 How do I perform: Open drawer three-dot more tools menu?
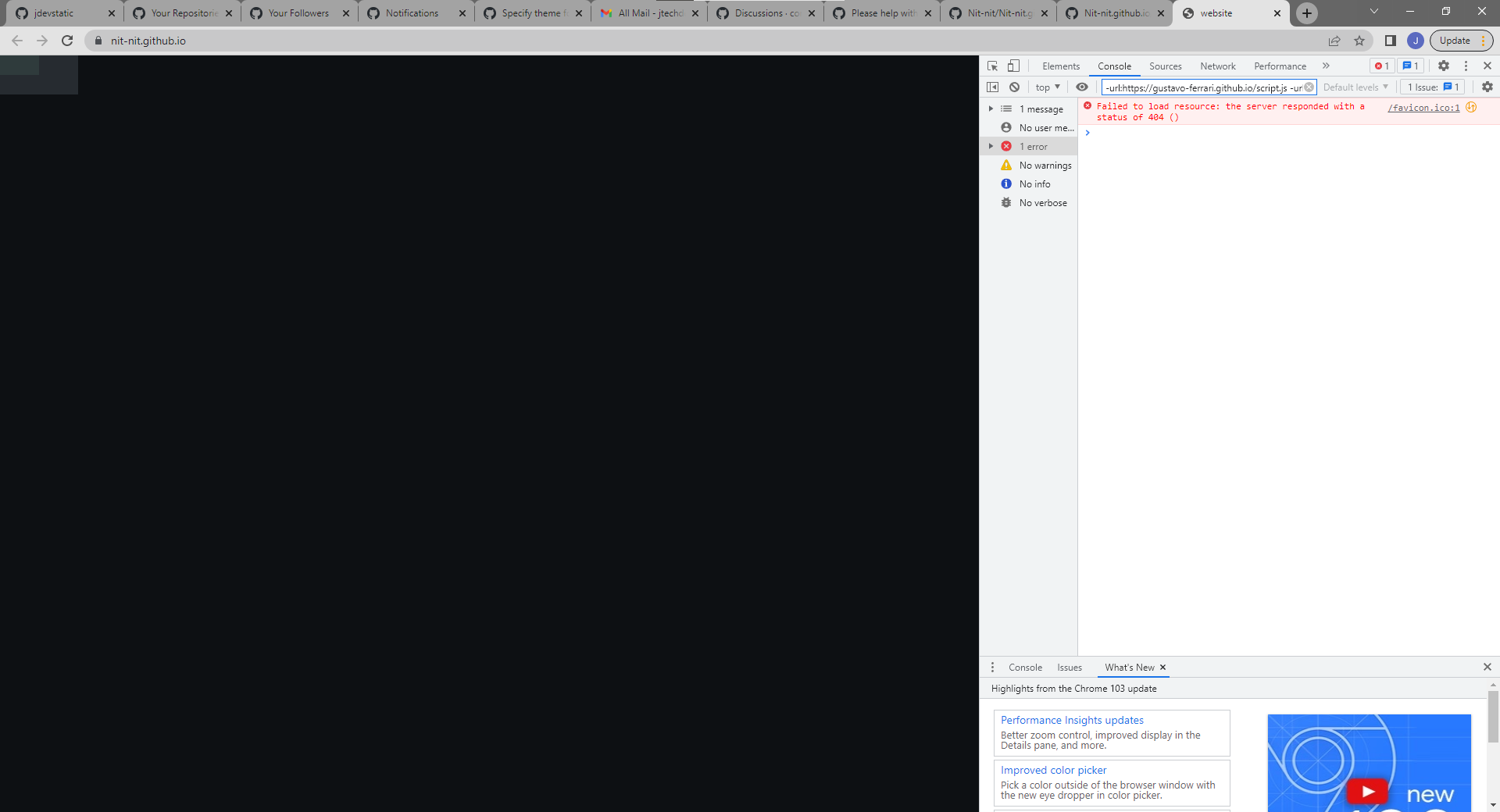click(992, 668)
